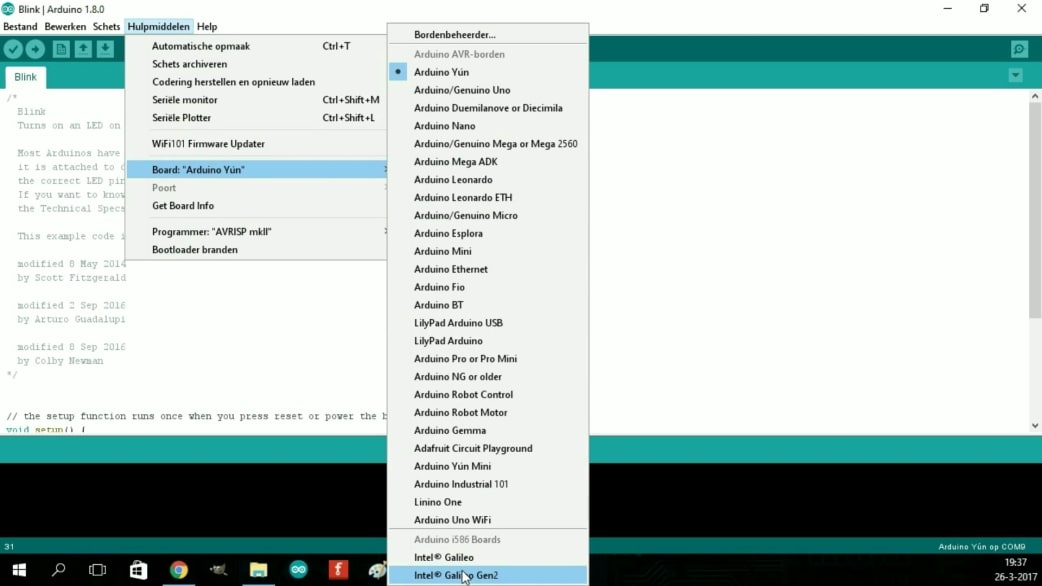Expand Programmer "AVRISP mkII" submenu
The image size is (1042, 586).
pos(257,231)
